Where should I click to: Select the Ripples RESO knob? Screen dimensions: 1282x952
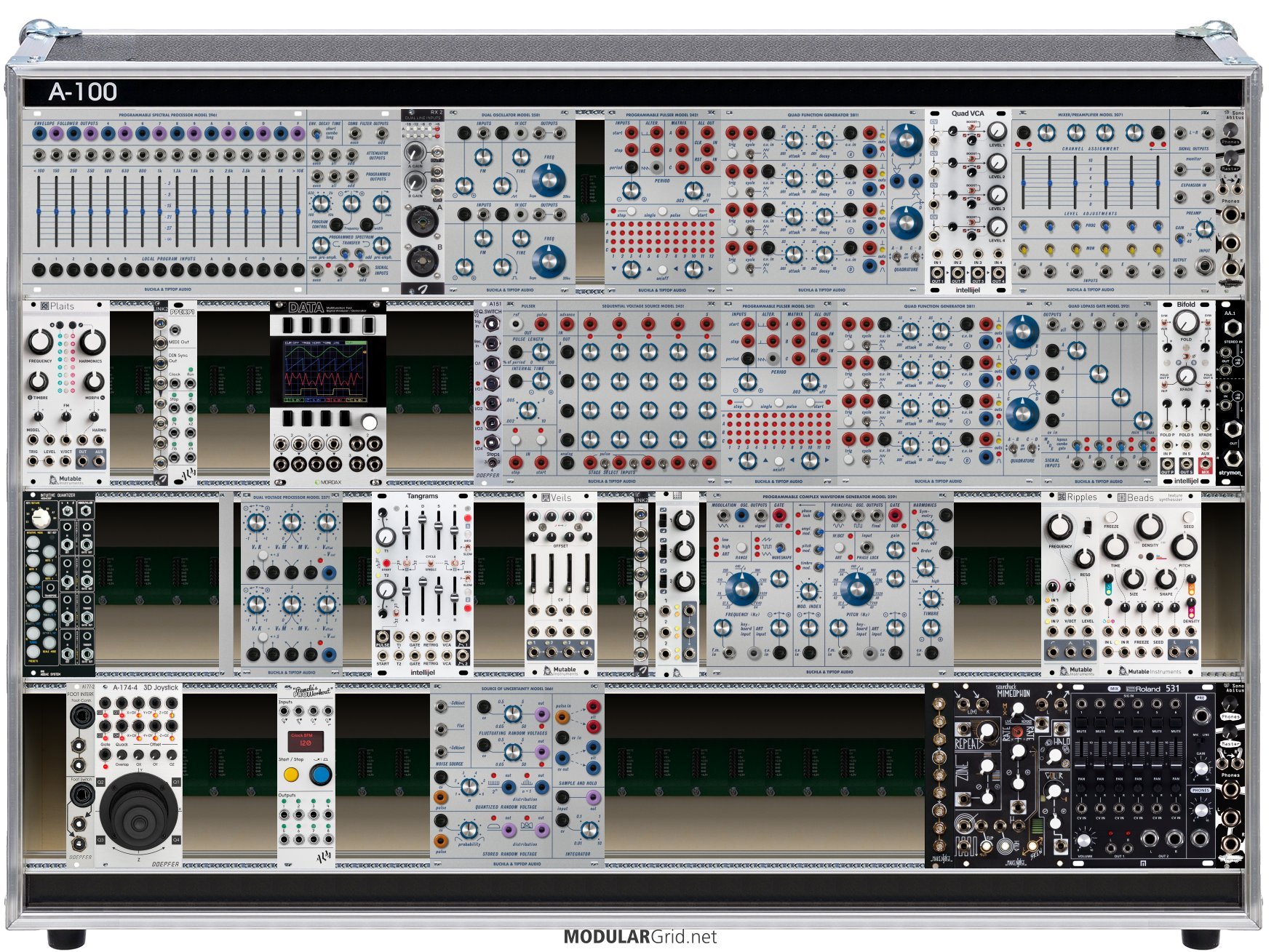pyautogui.click(x=1085, y=557)
